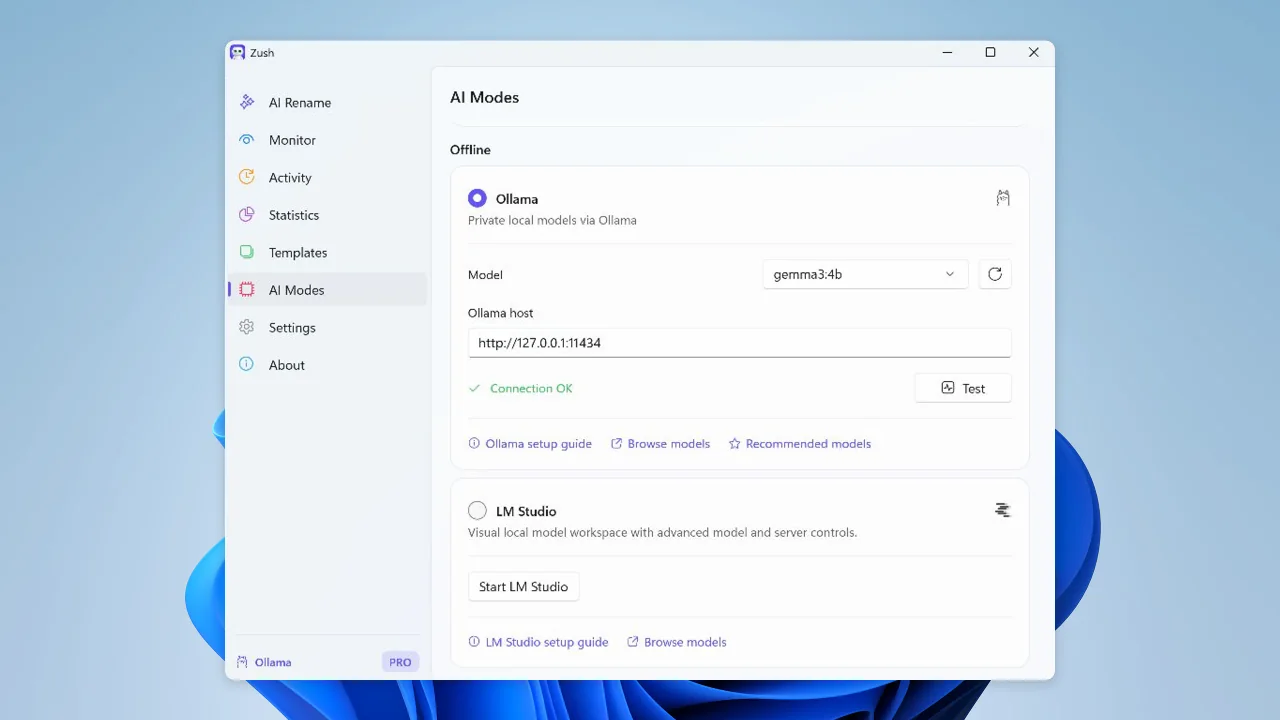The width and height of the screenshot is (1280, 720).
Task: Click the Connection OK status text
Action: 531,388
